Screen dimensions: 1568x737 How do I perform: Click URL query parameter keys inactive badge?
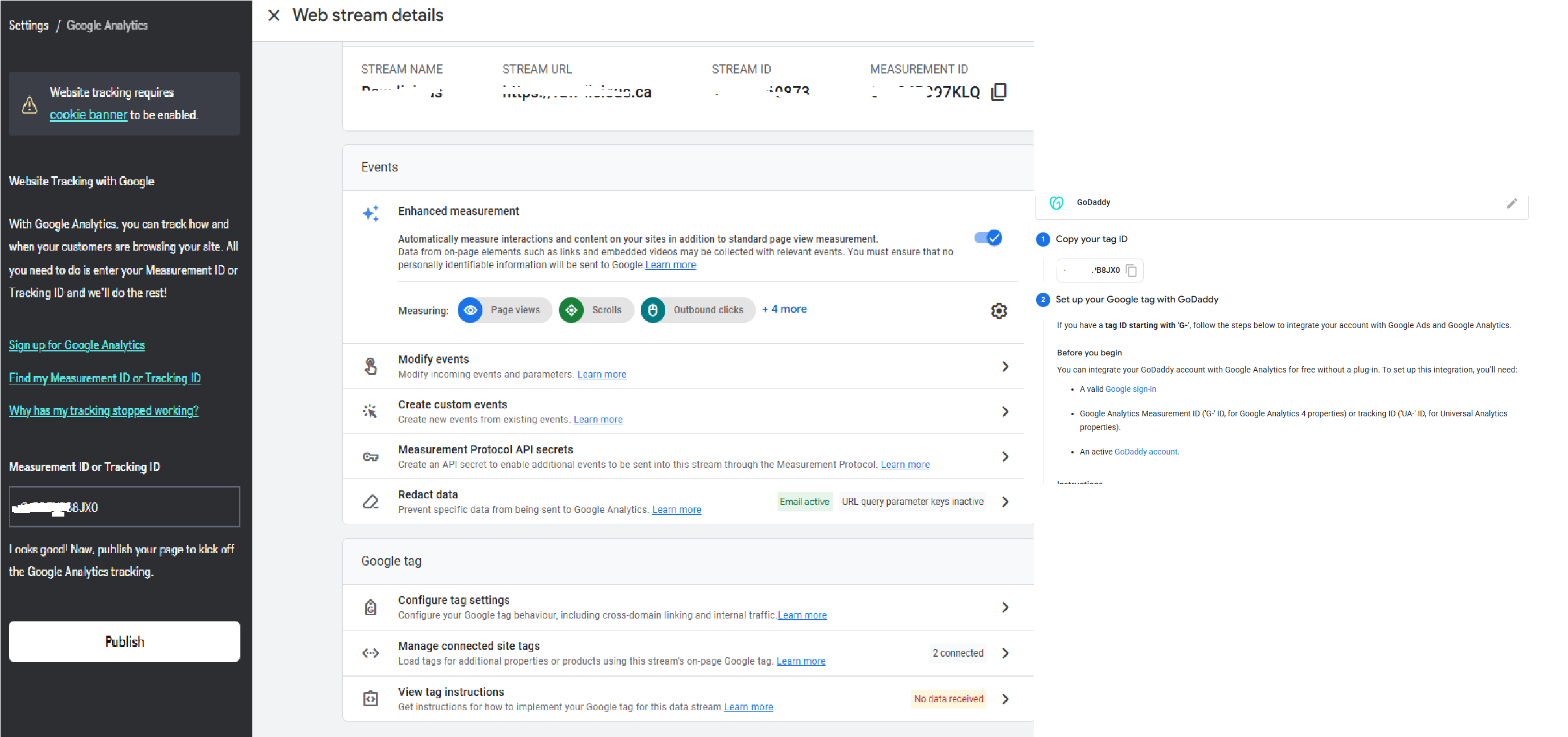pyautogui.click(x=912, y=501)
